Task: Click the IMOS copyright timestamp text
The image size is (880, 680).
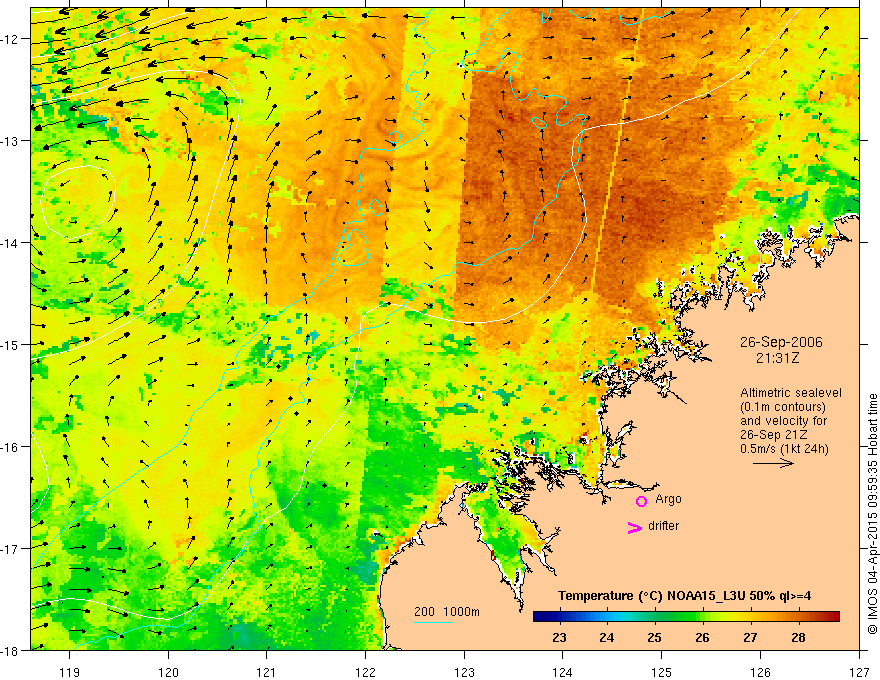Action: click(873, 515)
